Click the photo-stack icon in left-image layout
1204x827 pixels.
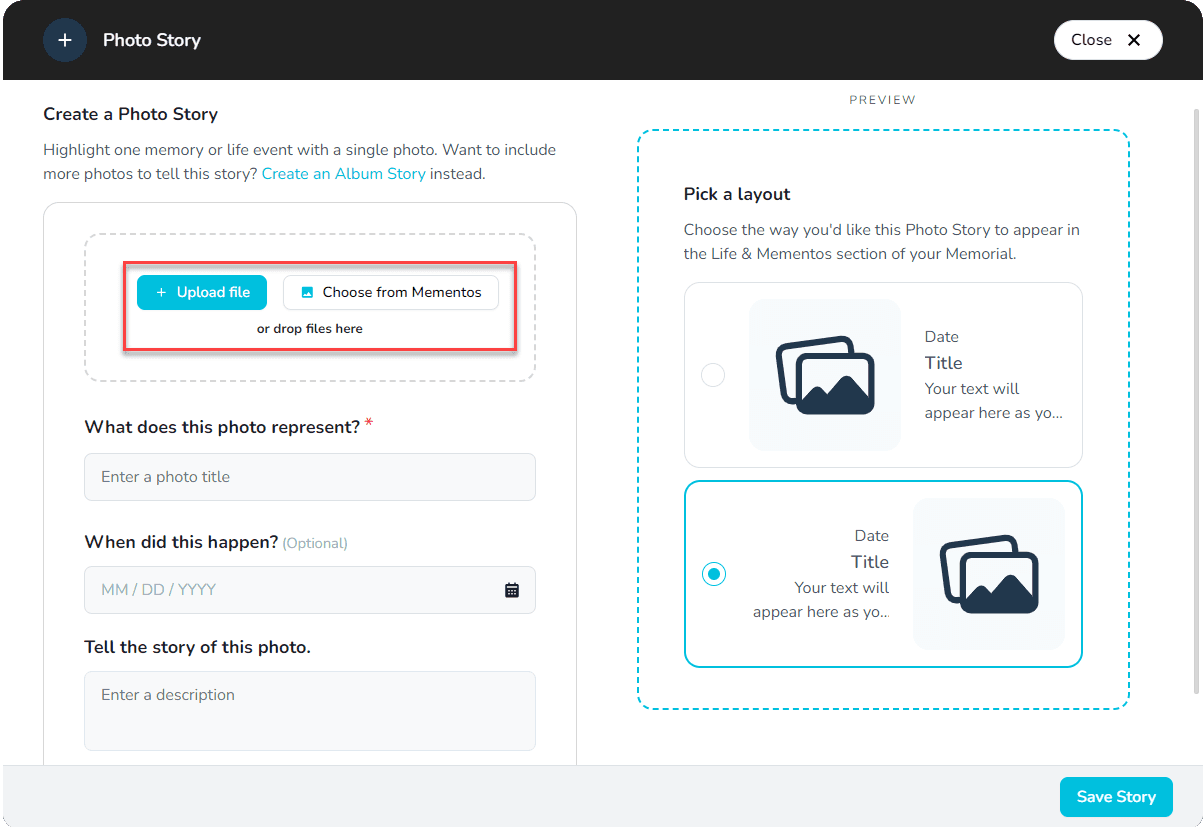point(825,375)
